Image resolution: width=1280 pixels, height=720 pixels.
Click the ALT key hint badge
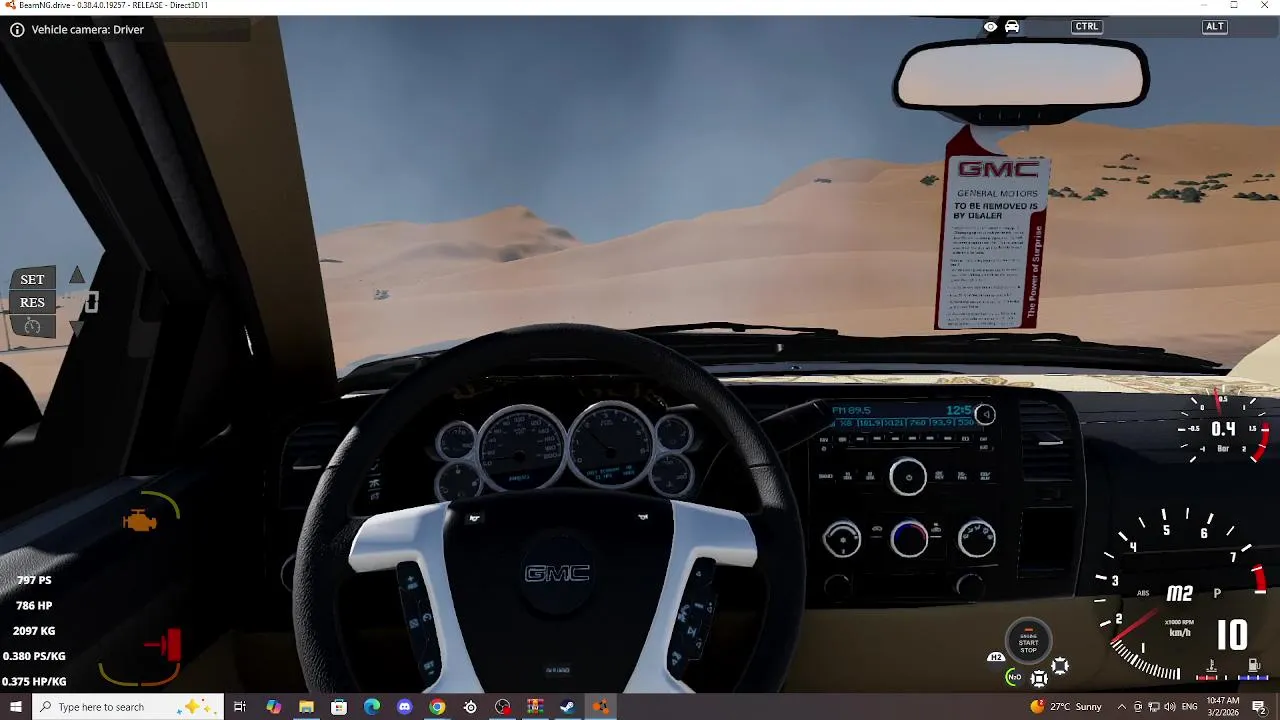(1215, 27)
